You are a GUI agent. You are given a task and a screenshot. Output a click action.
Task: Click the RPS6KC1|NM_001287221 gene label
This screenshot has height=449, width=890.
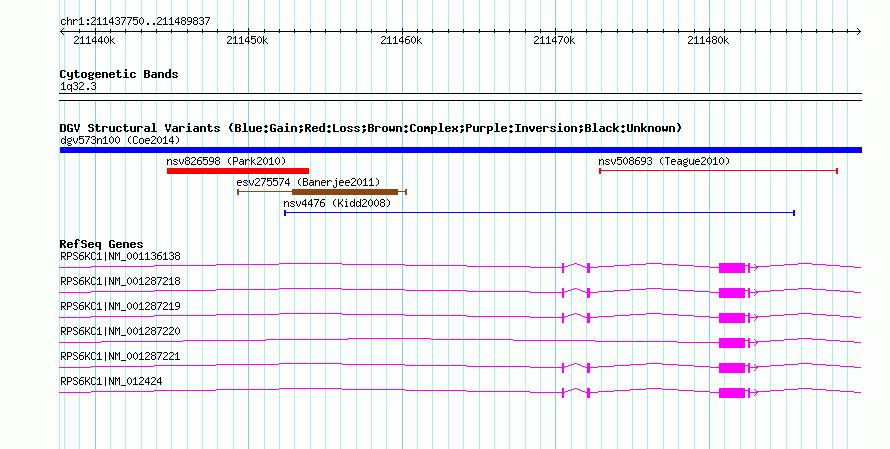click(x=120, y=356)
